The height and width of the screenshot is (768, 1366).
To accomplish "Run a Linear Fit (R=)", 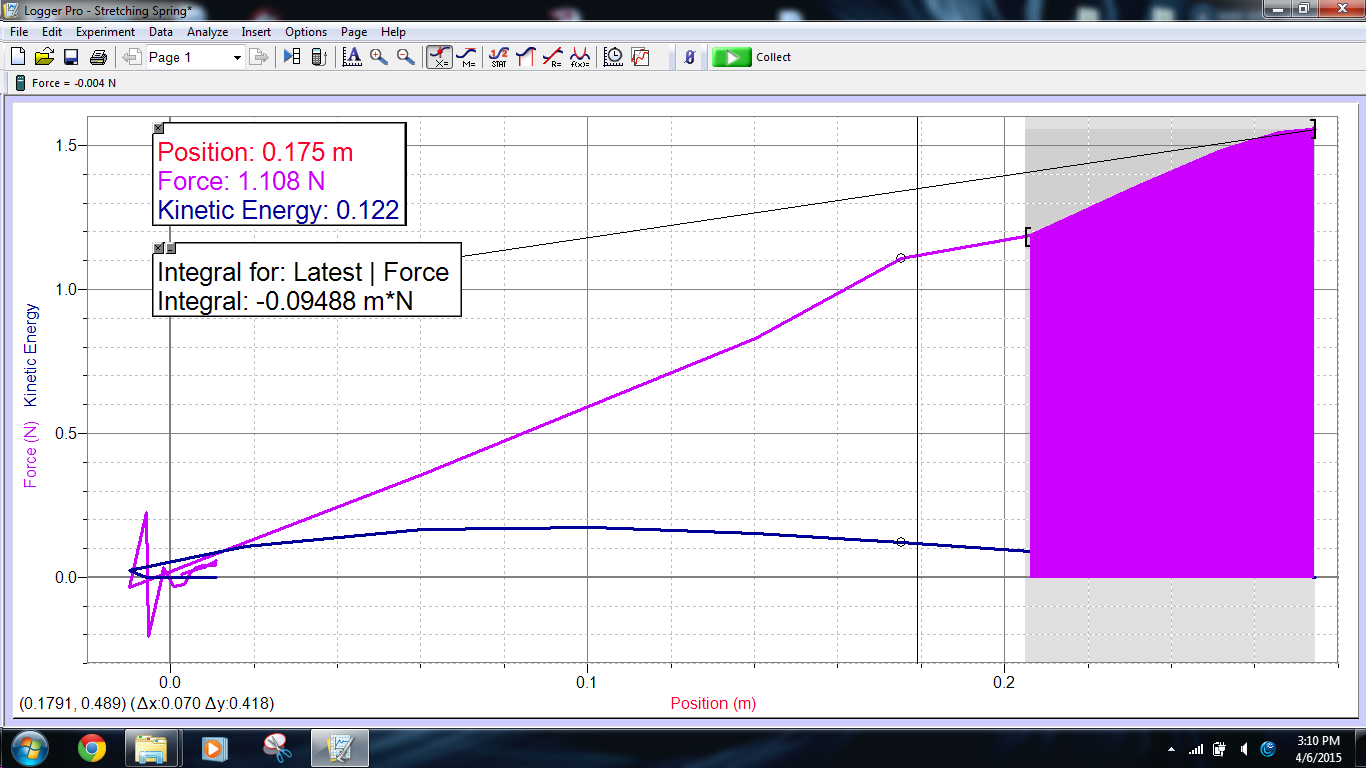I will pos(553,57).
